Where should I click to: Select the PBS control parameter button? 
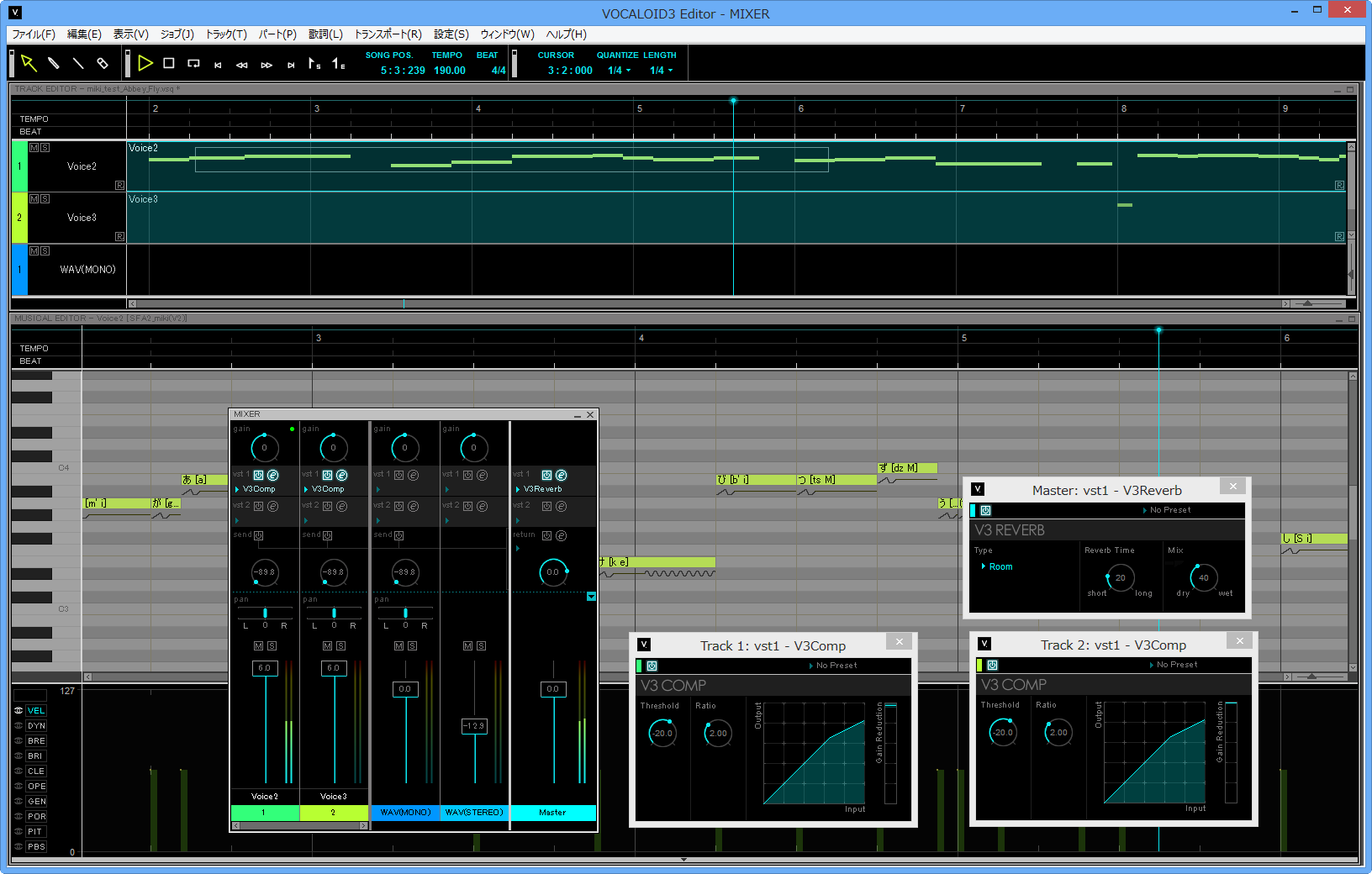36,846
